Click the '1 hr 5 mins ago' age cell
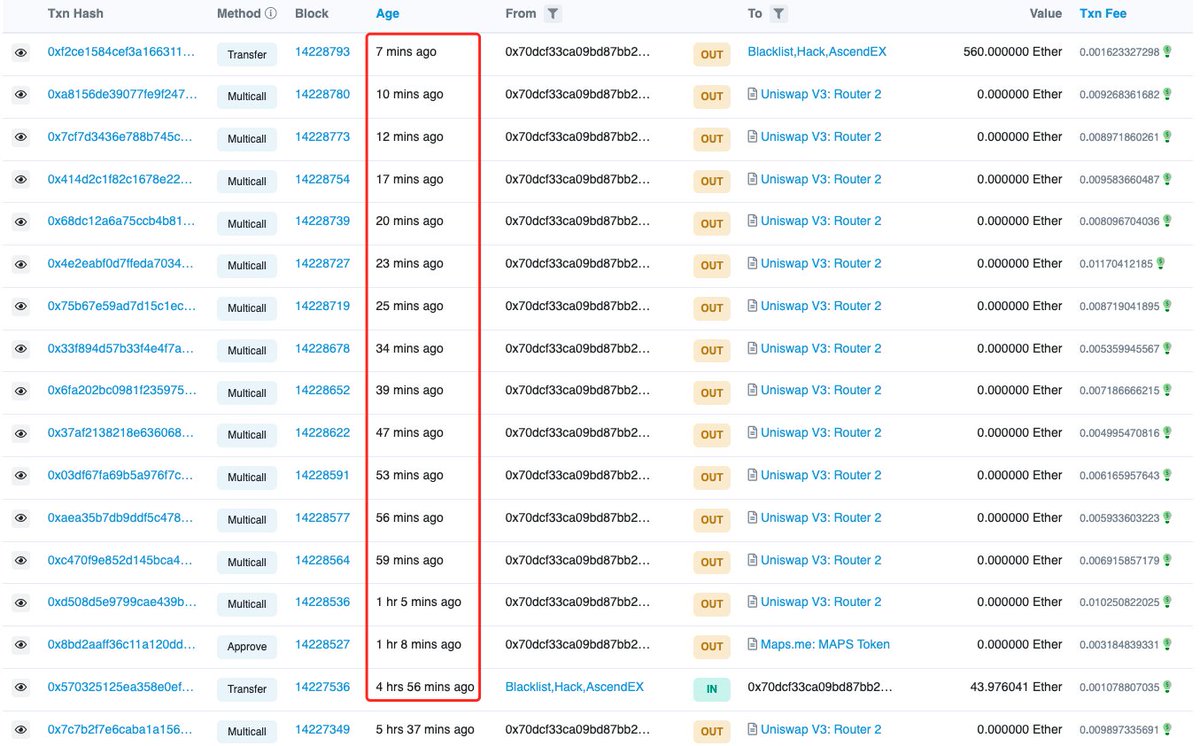This screenshot has width=1200, height=746. tap(419, 602)
